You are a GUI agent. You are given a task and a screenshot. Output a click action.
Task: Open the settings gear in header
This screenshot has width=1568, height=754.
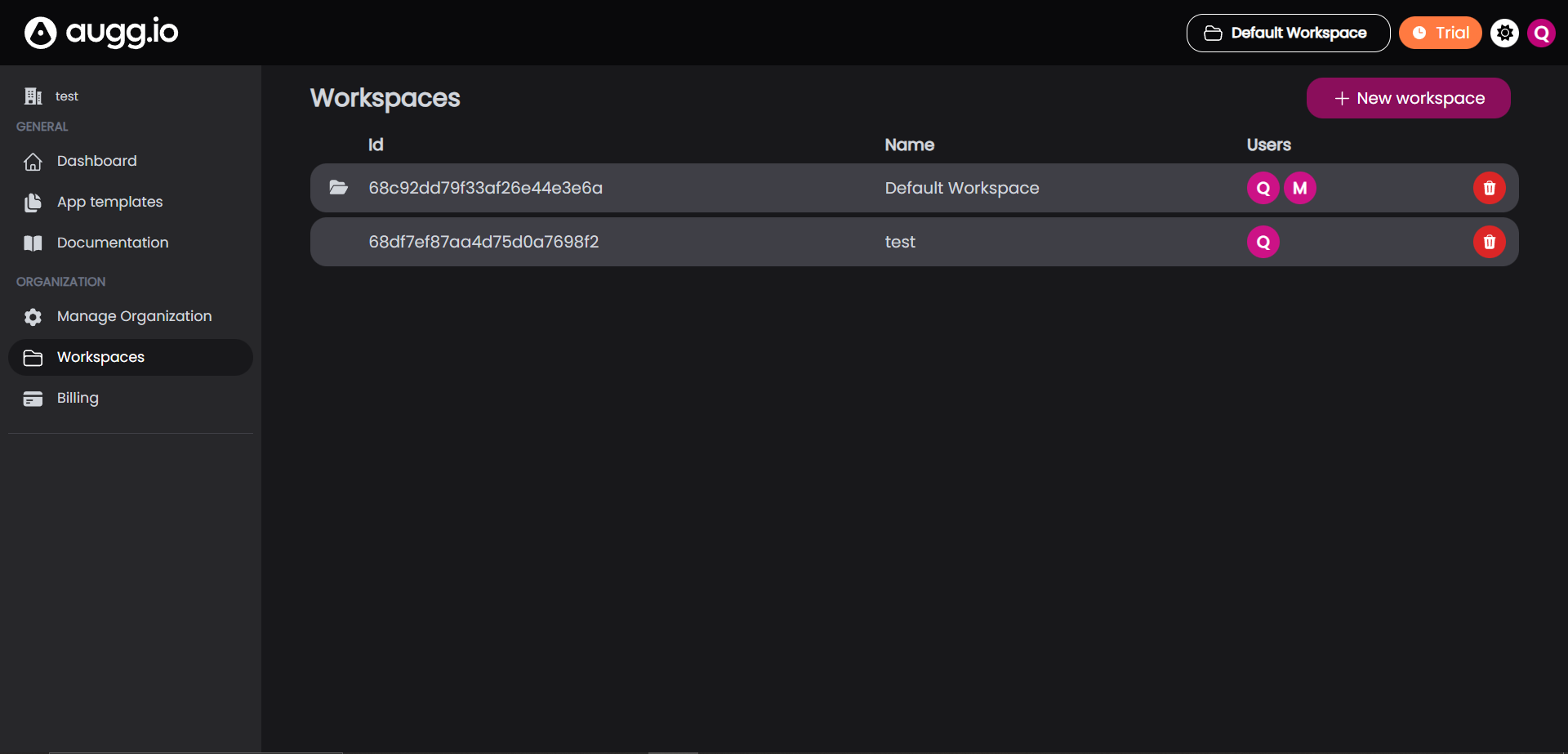coord(1504,33)
